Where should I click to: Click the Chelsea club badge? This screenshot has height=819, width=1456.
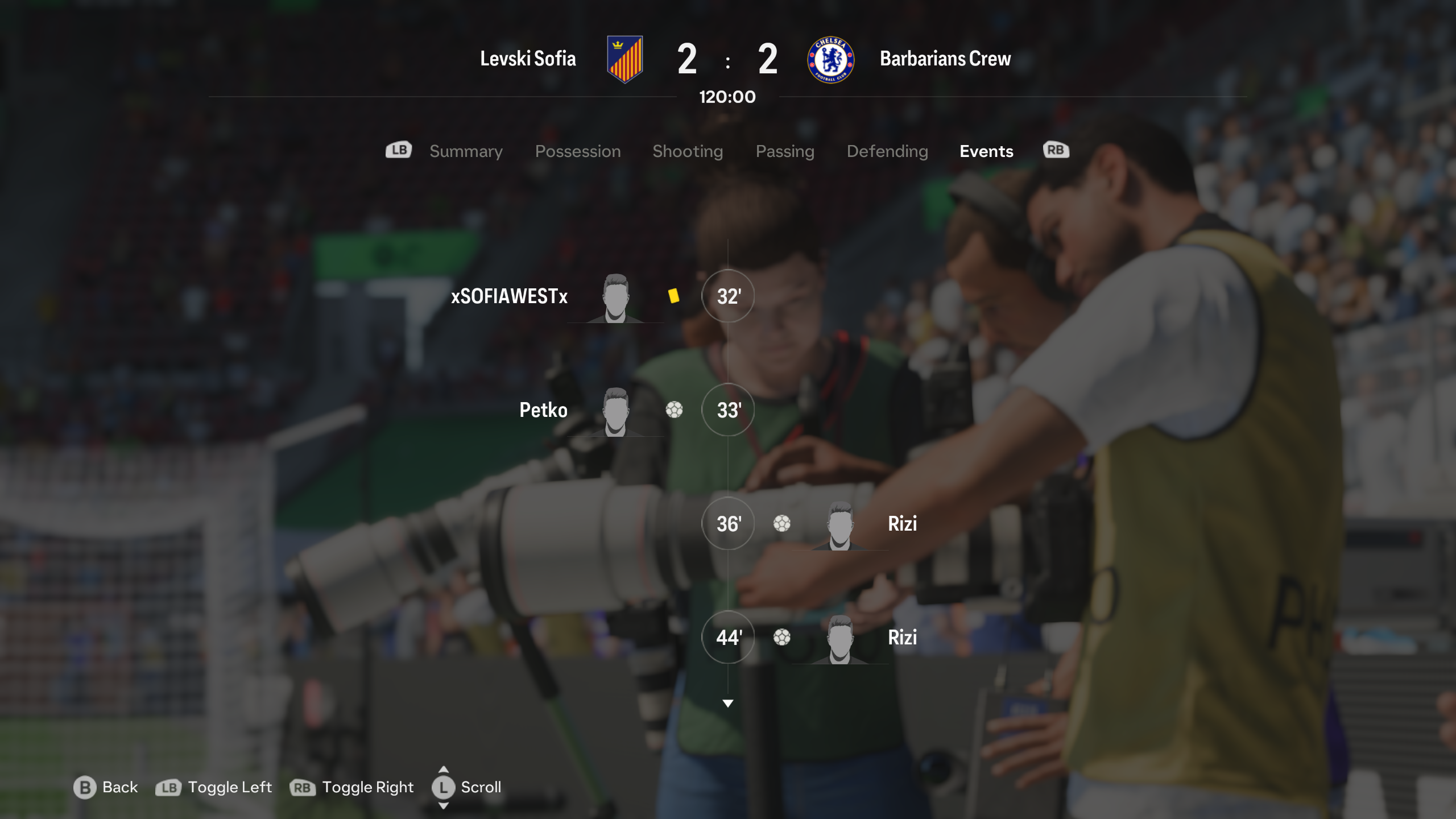(x=831, y=60)
